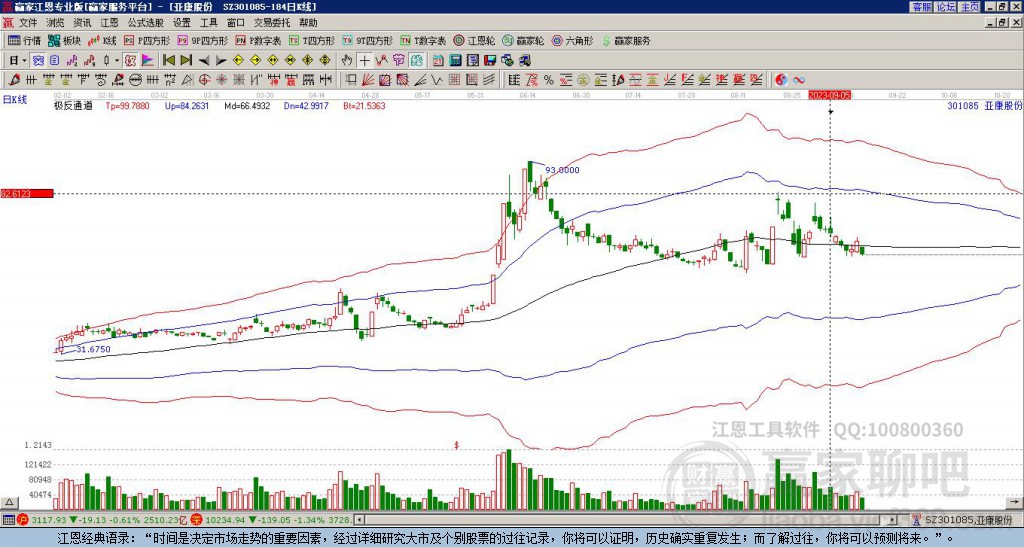
Task: Select the circled cross target tool
Action: pos(204,80)
